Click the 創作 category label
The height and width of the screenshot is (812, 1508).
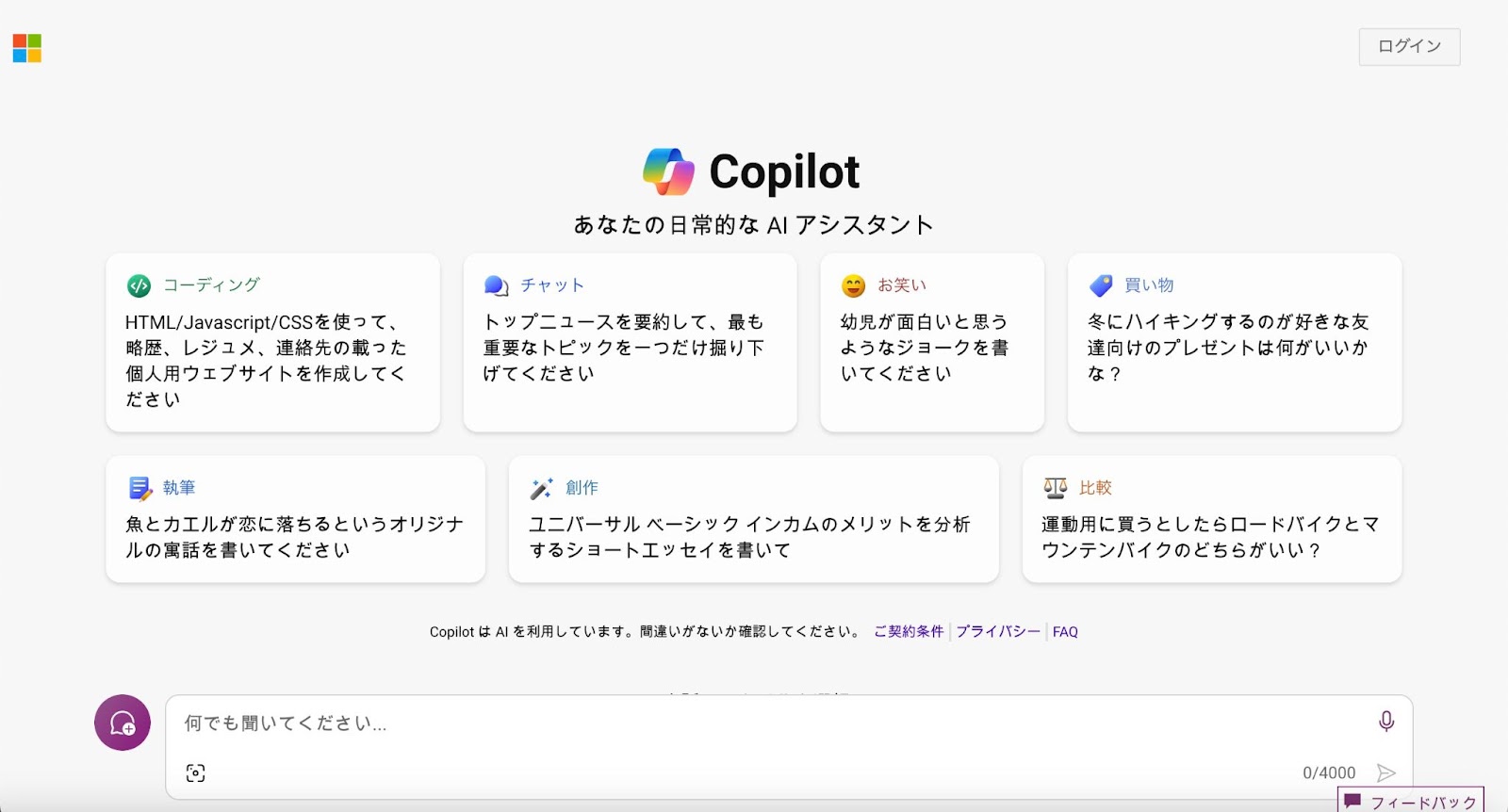pyautogui.click(x=582, y=487)
